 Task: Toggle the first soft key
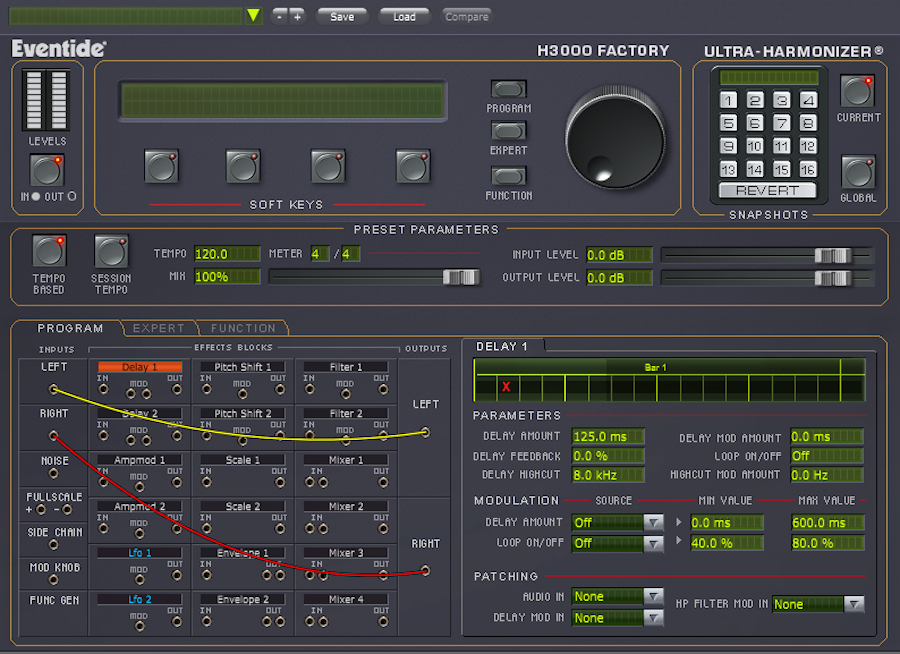162,167
